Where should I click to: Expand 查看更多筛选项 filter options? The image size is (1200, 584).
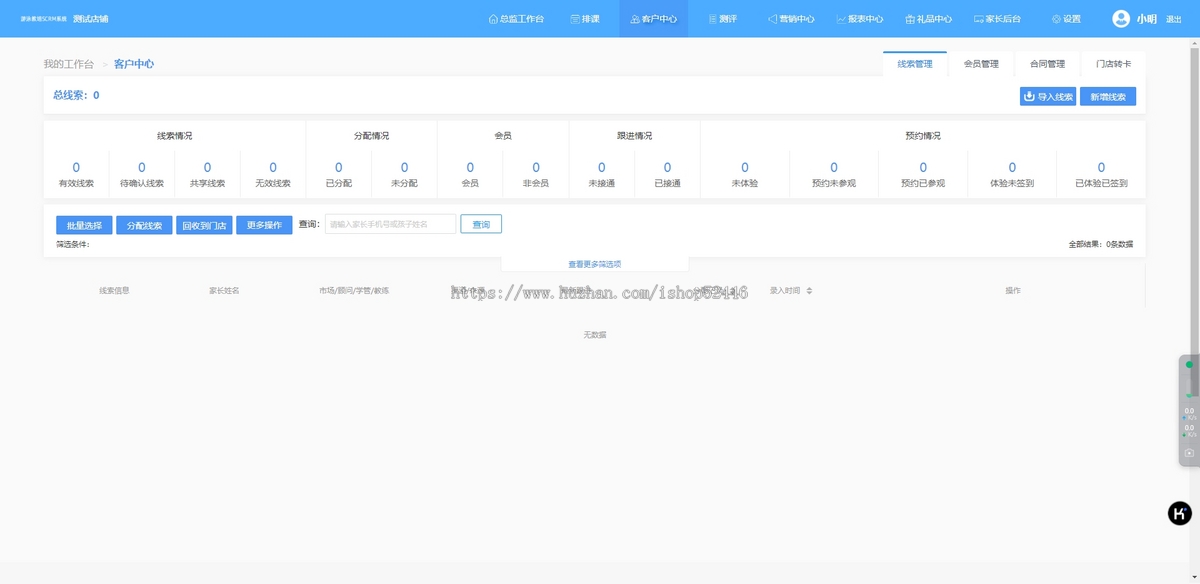[x=595, y=264]
